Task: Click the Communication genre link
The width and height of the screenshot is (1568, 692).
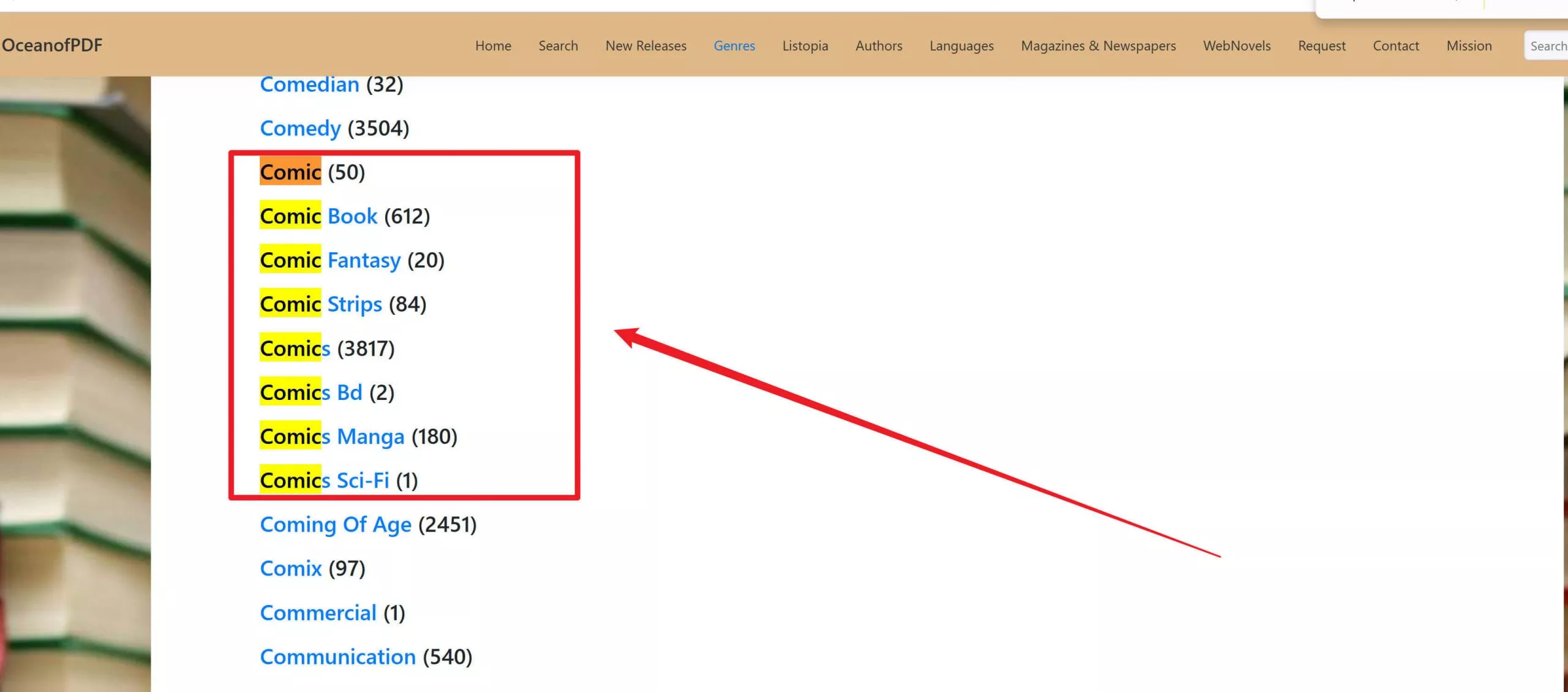Action: click(x=337, y=657)
